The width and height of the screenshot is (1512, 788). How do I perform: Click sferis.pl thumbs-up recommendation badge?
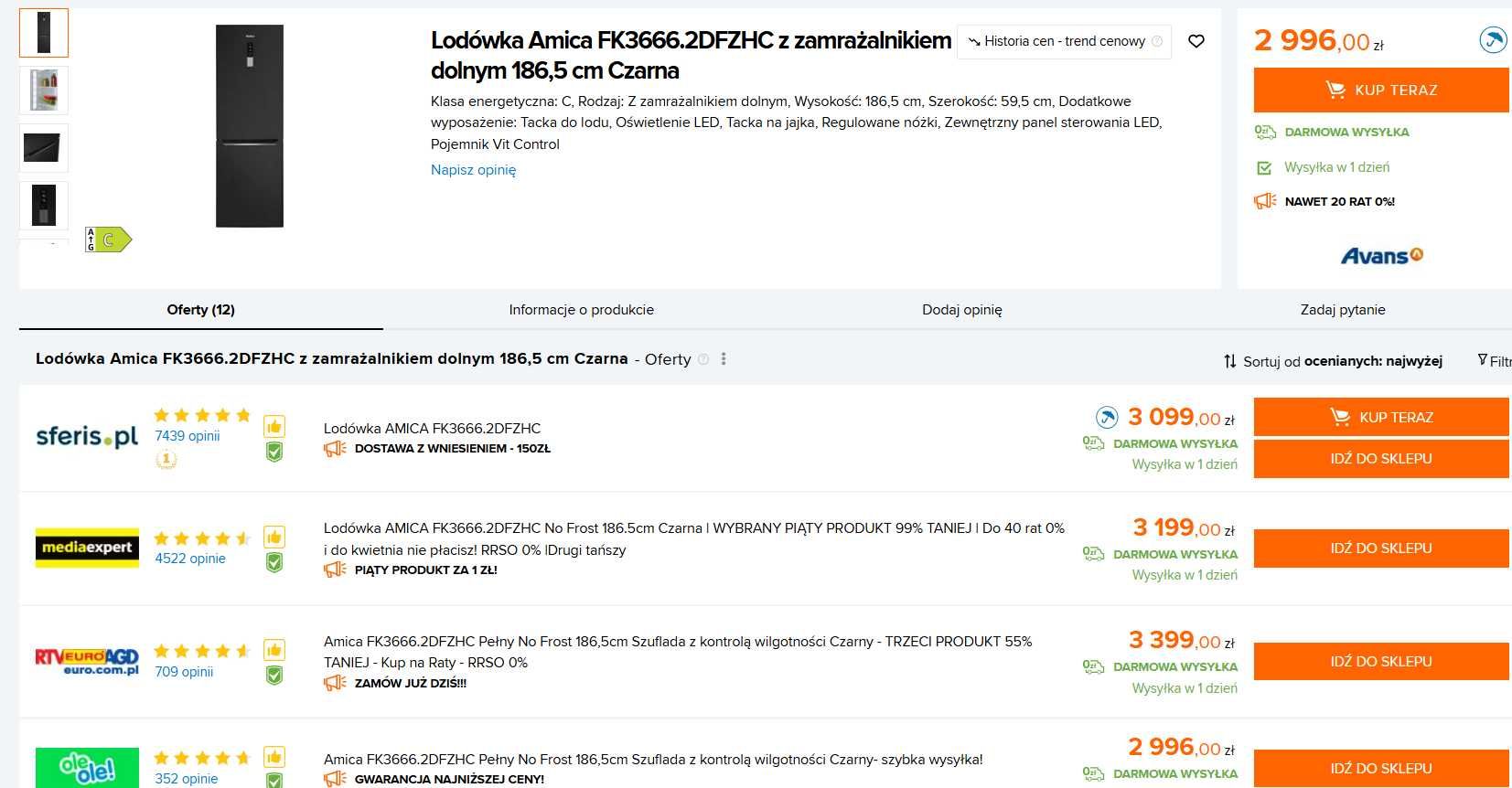pyautogui.click(x=274, y=426)
